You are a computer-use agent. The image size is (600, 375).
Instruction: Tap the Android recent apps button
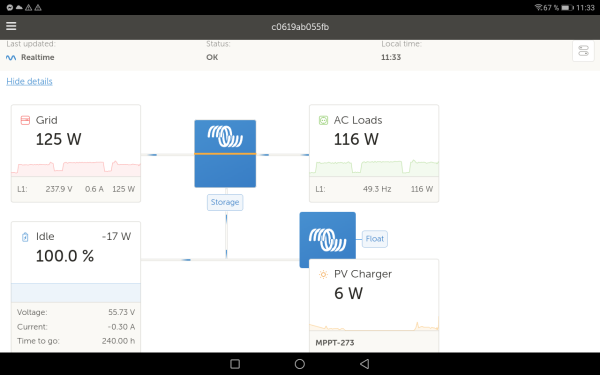(235, 364)
